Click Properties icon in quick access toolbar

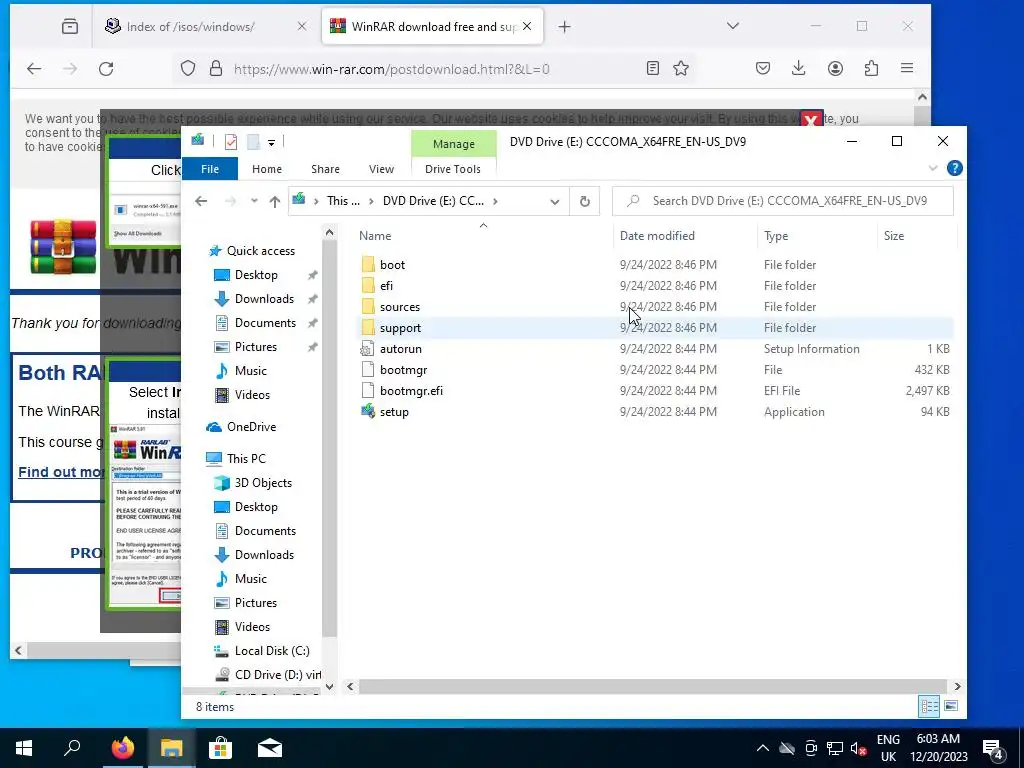pos(231,142)
